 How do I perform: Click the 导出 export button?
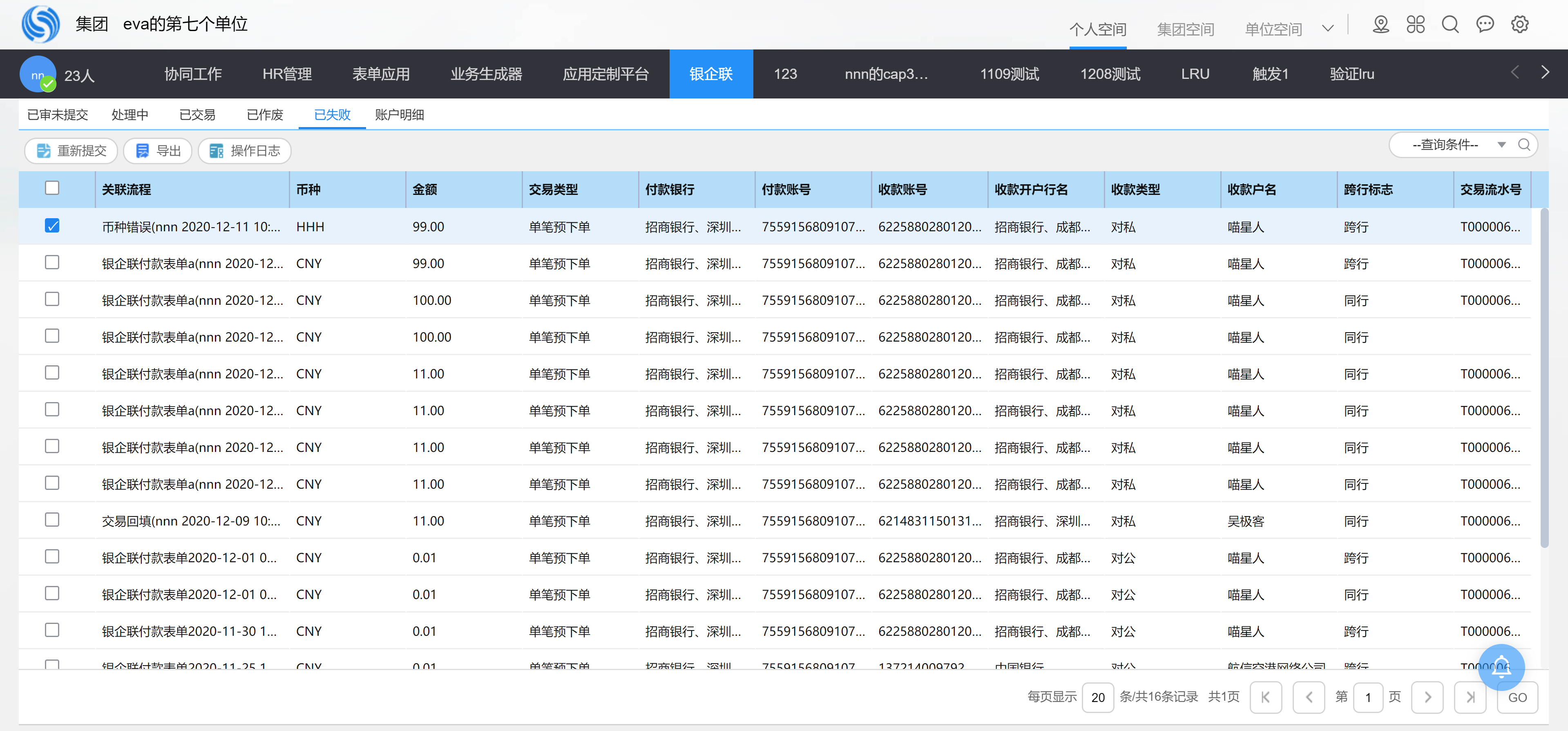[x=158, y=151]
